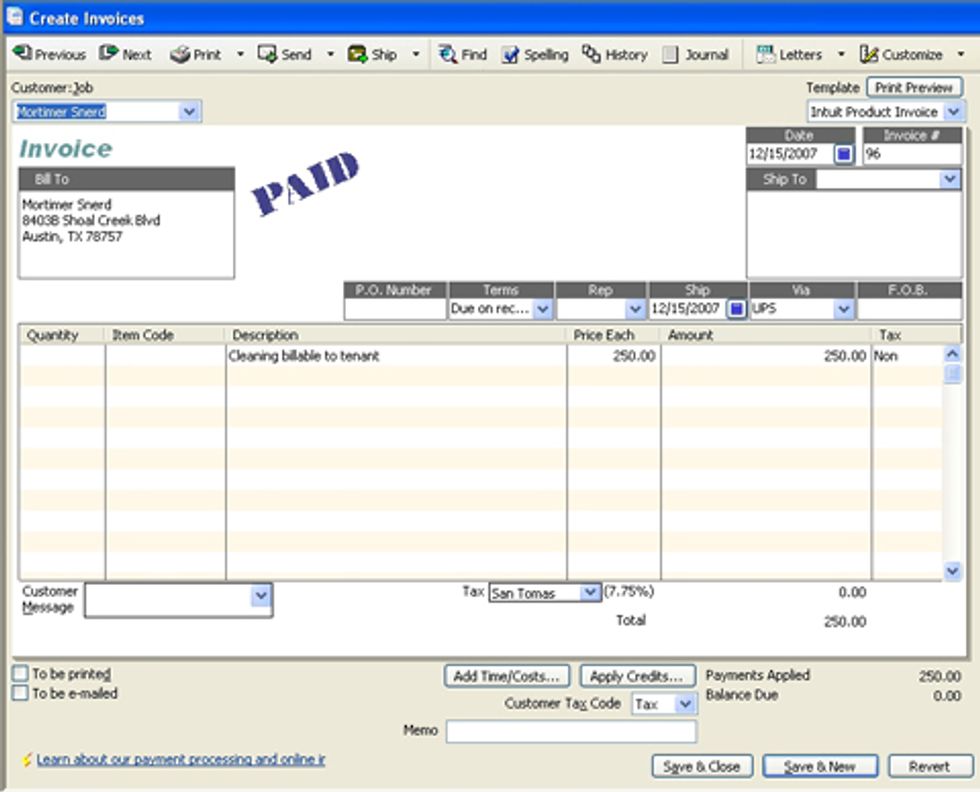Click the Invoice # field
The width and height of the screenshot is (980, 792).
pos(912,154)
